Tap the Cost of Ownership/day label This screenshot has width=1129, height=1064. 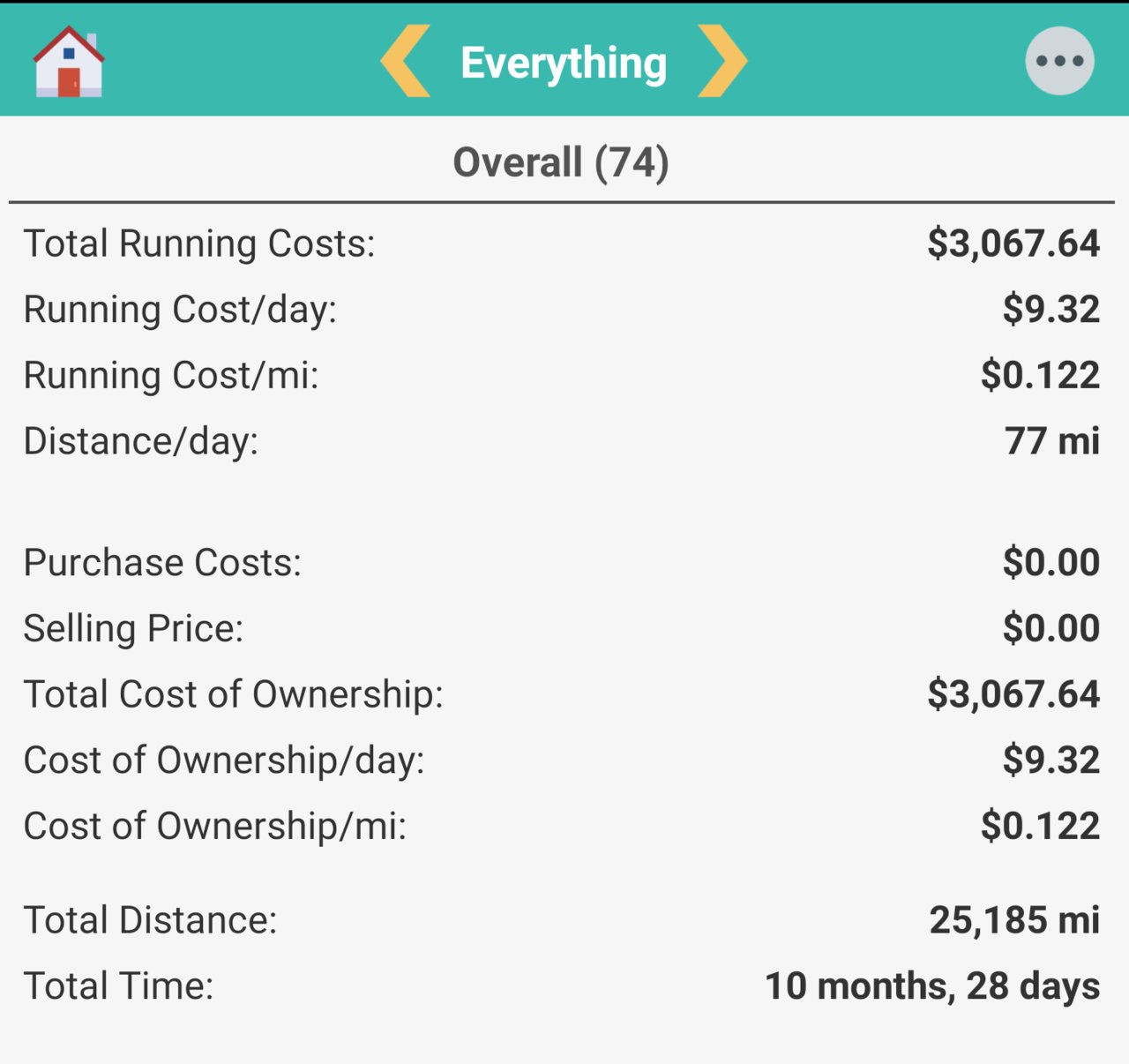(x=224, y=761)
